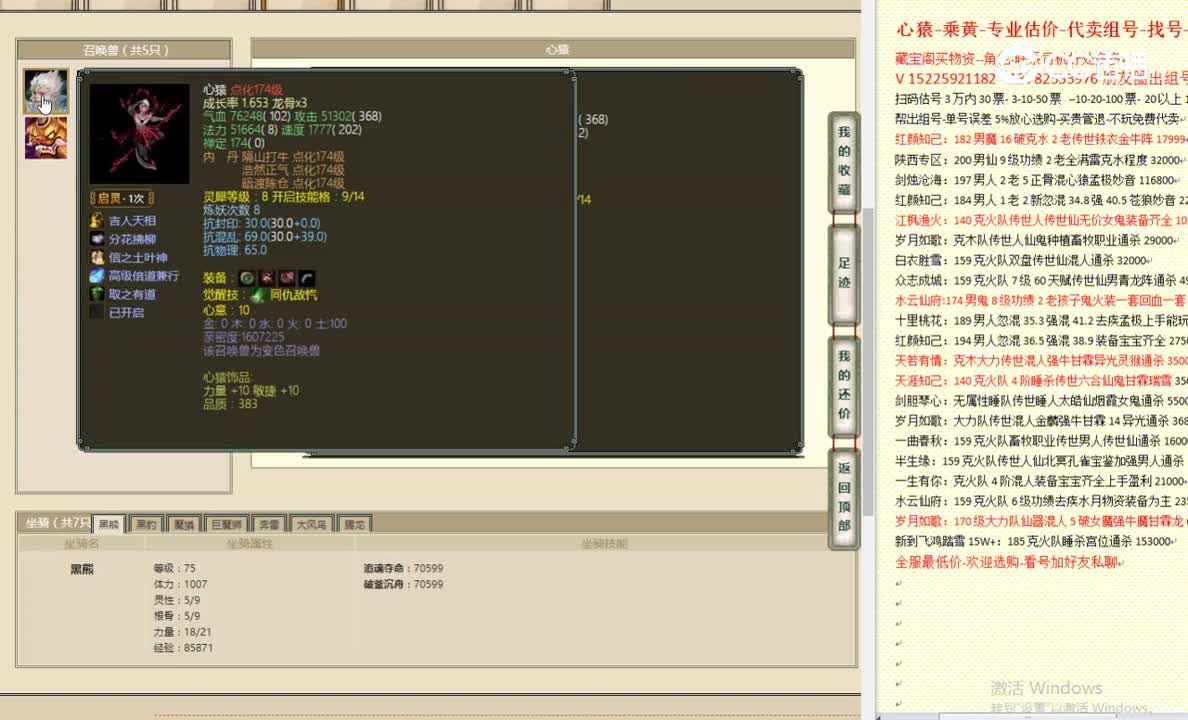Screen dimensions: 1188x720
Task: Click the 江枫渔火 red listing line
Action: coord(1041,221)
